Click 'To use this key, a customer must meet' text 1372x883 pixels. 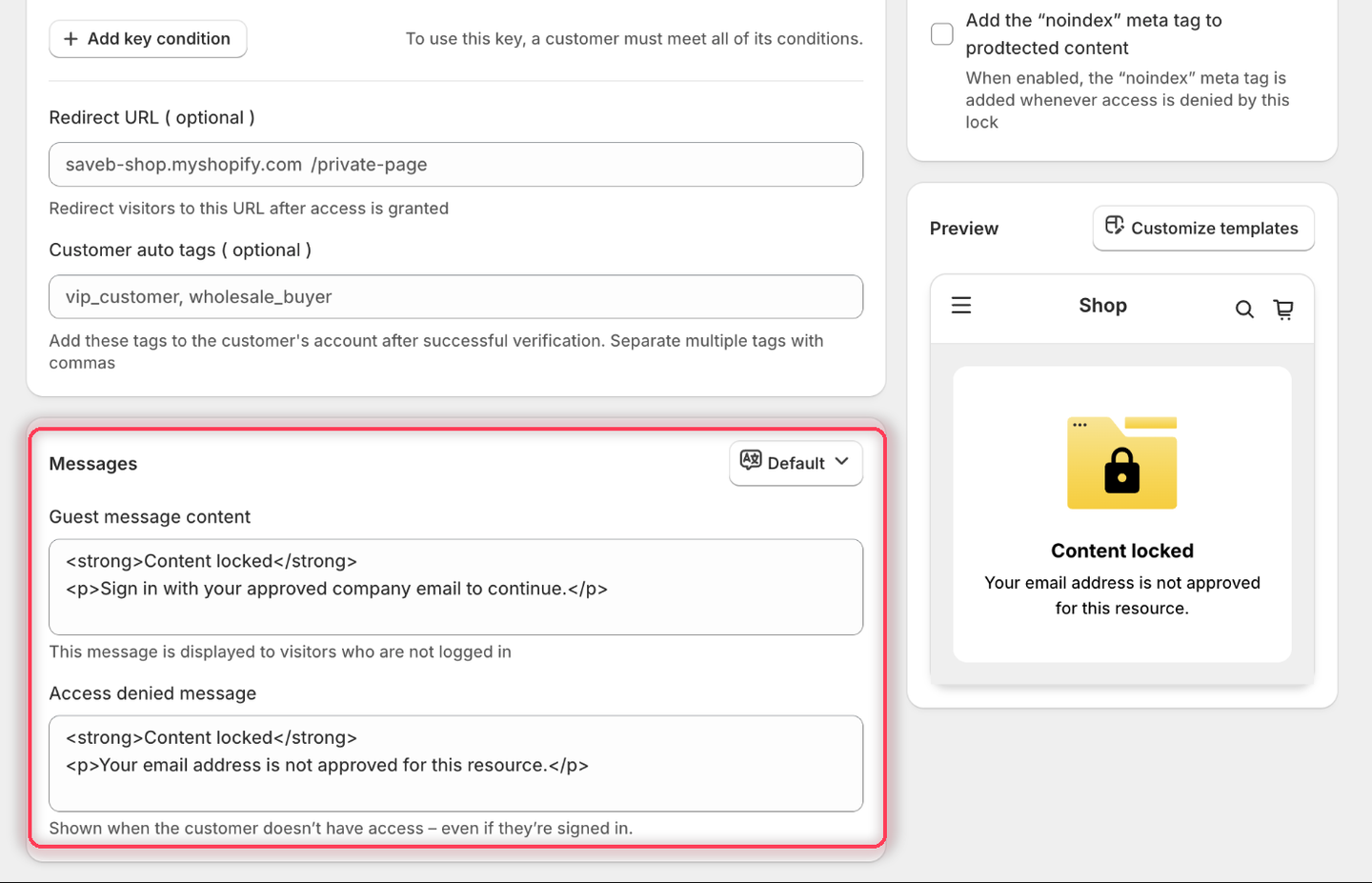tap(635, 39)
